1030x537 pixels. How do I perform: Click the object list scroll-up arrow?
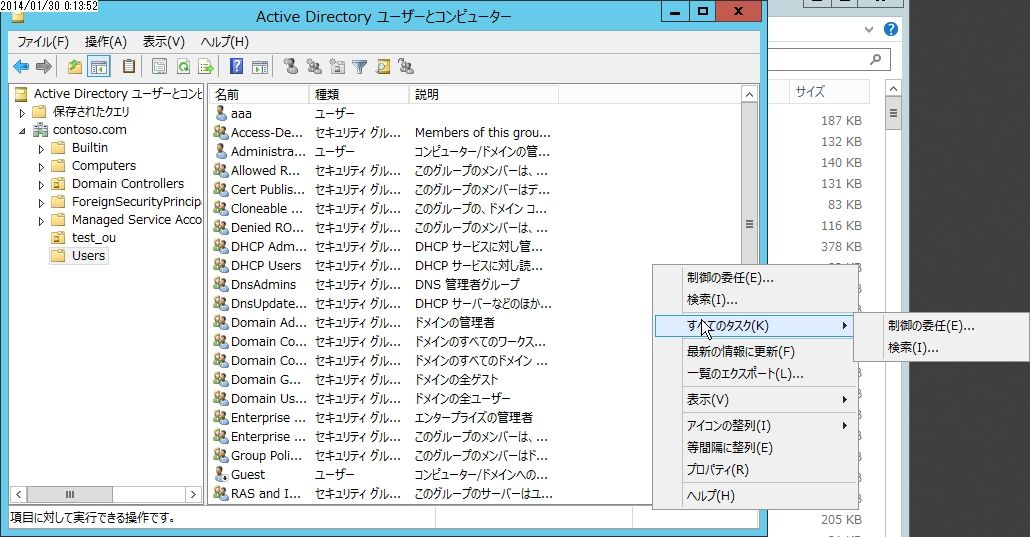tap(749, 95)
